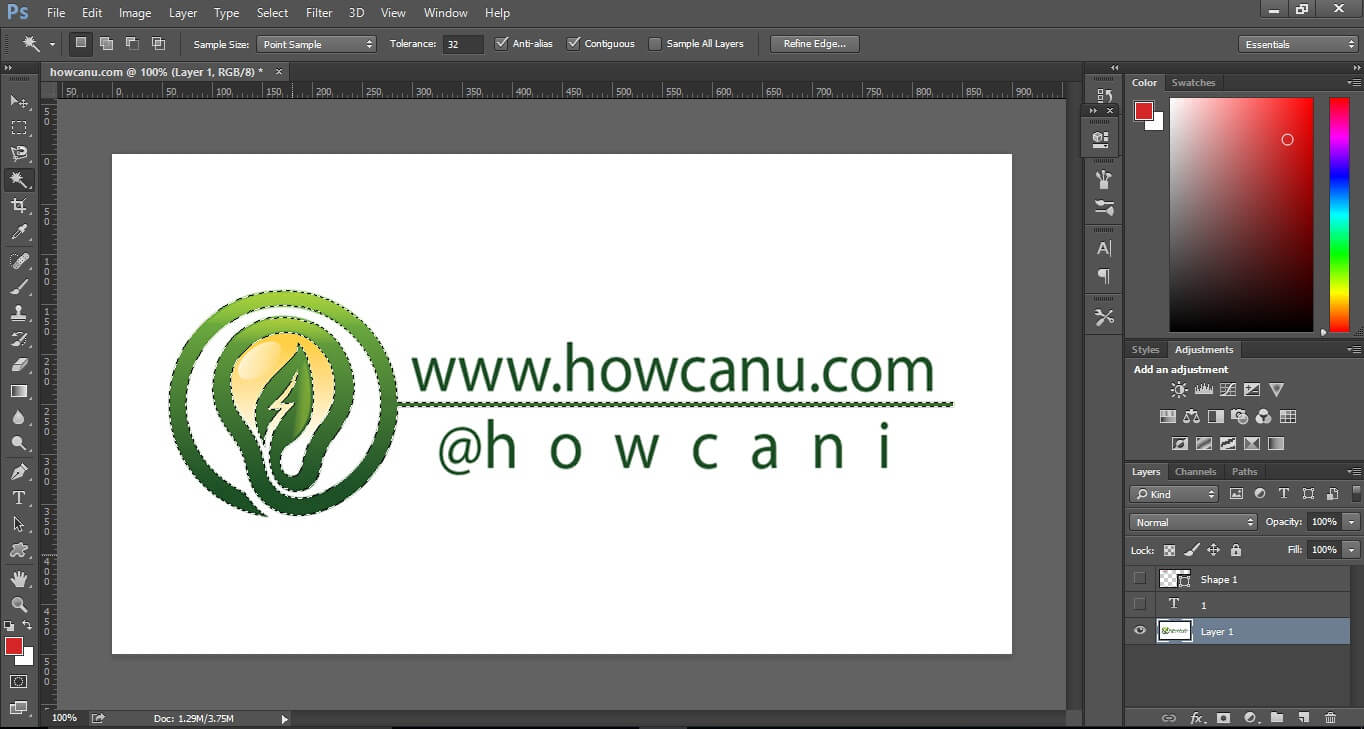
Task: Click the Refine Edge button
Action: 814,44
